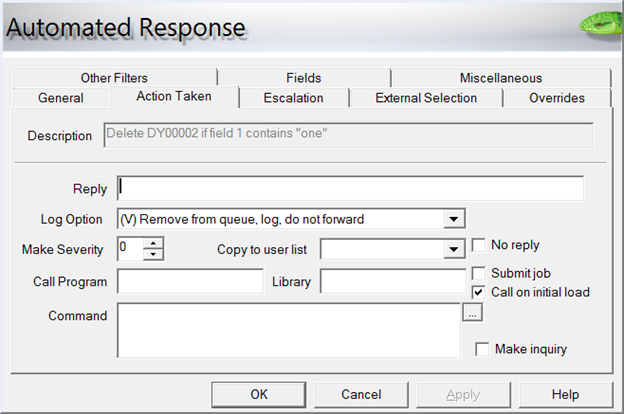Decrease Make Severity with down arrow
The image size is (624, 414).
pos(153,254)
